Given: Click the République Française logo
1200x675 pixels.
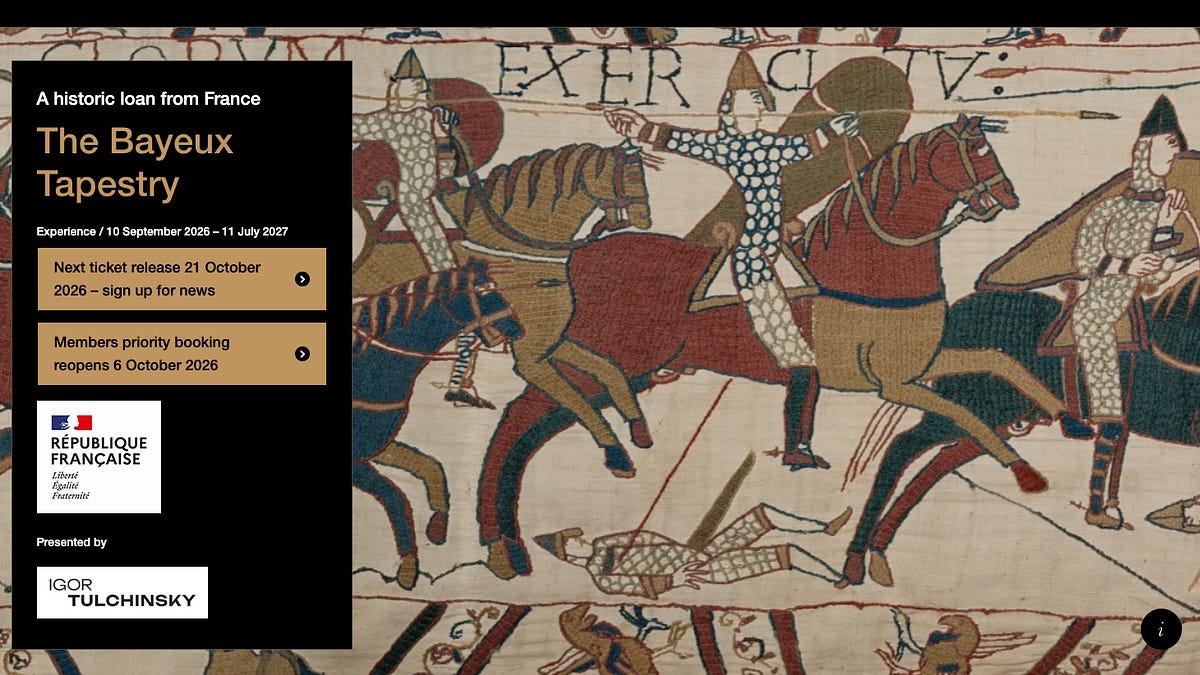Looking at the screenshot, I should pos(99,457).
